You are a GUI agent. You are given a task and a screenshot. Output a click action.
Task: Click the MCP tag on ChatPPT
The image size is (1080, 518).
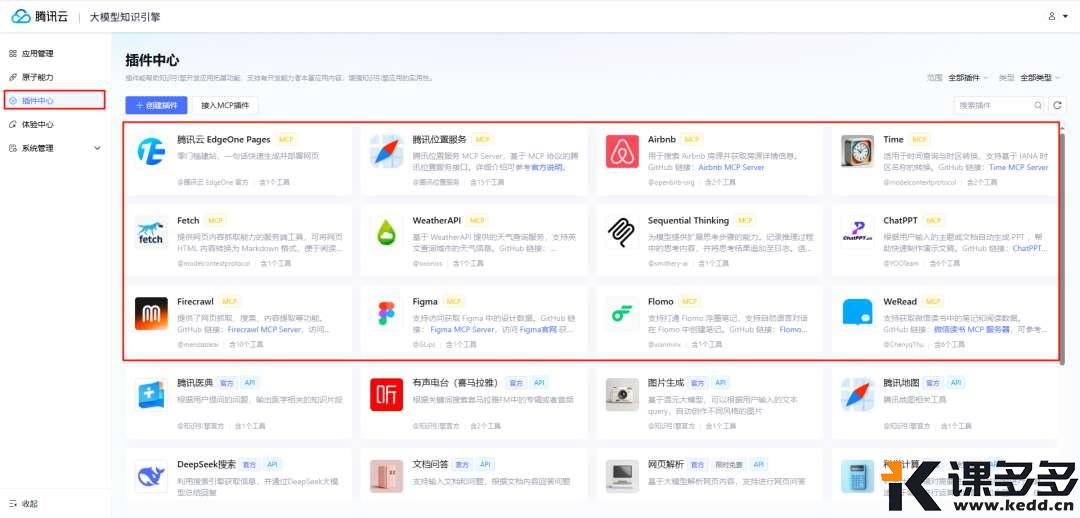(x=933, y=220)
